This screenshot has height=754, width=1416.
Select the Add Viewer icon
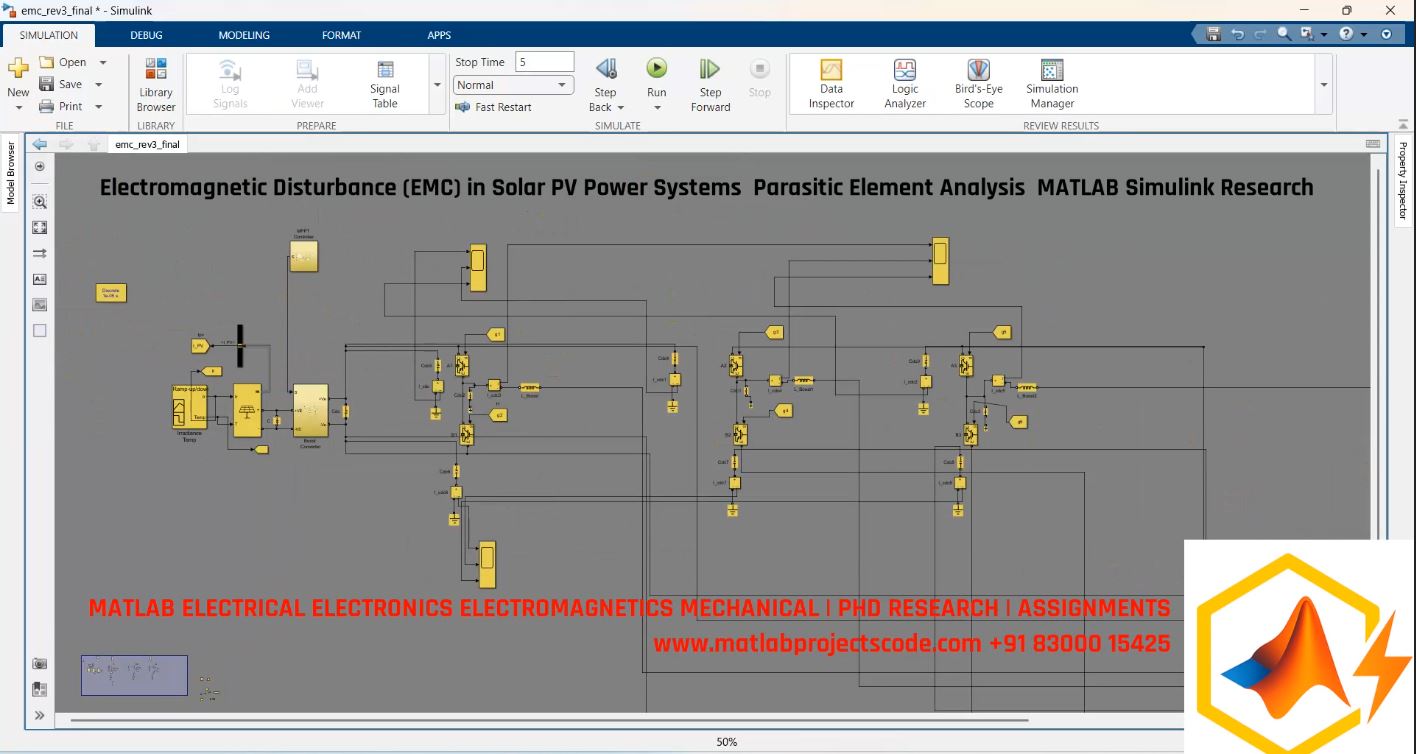[307, 84]
